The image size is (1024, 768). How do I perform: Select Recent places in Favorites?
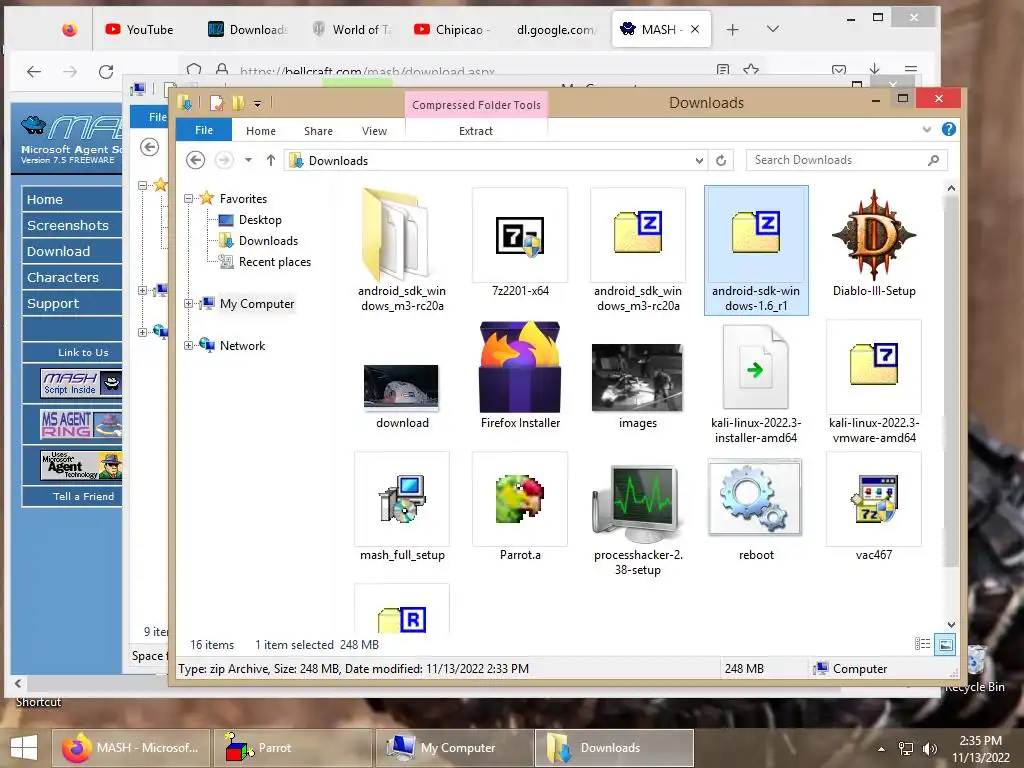coord(274,262)
